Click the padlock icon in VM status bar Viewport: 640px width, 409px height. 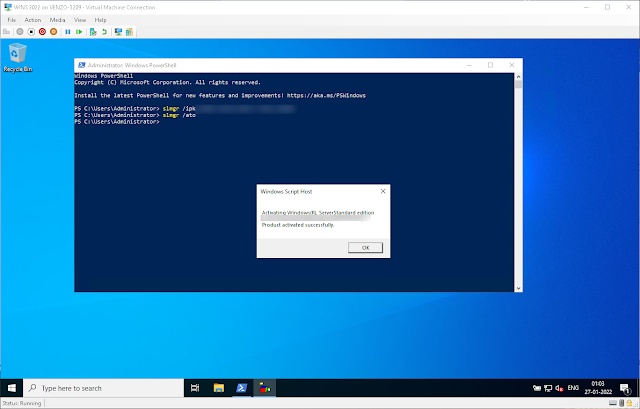629,403
